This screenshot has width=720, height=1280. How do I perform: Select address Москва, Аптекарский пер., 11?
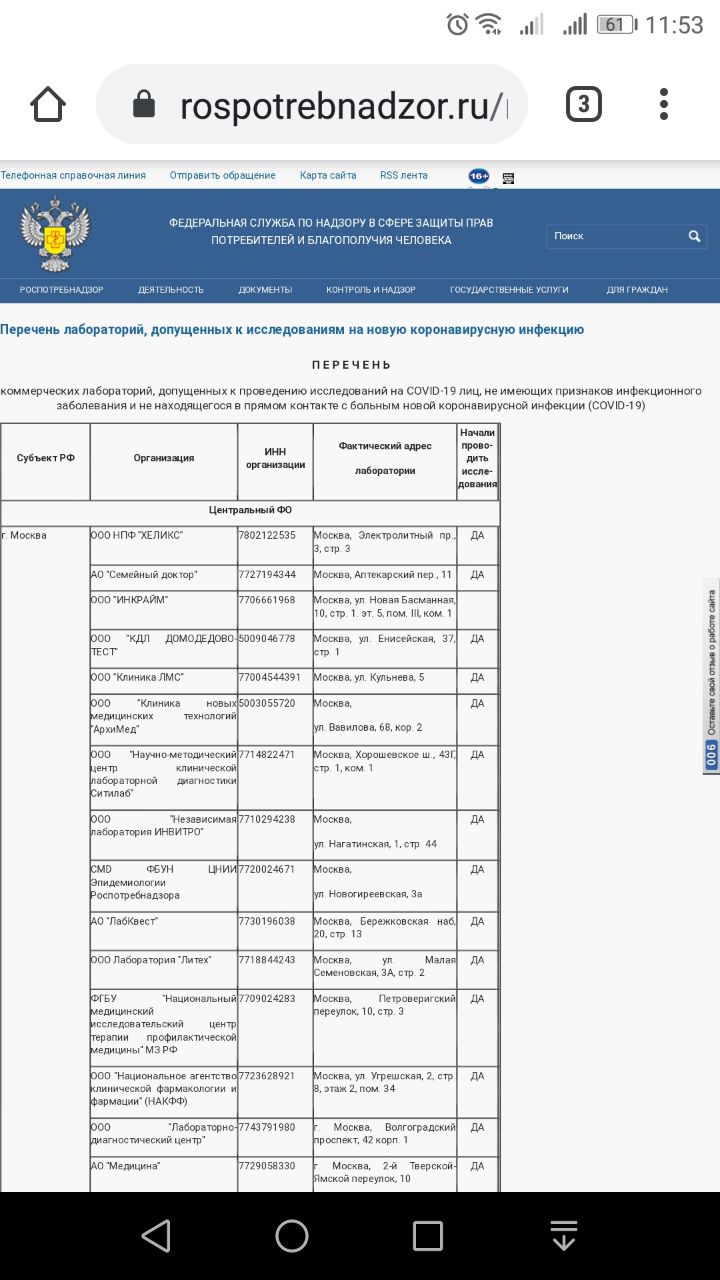click(x=385, y=578)
